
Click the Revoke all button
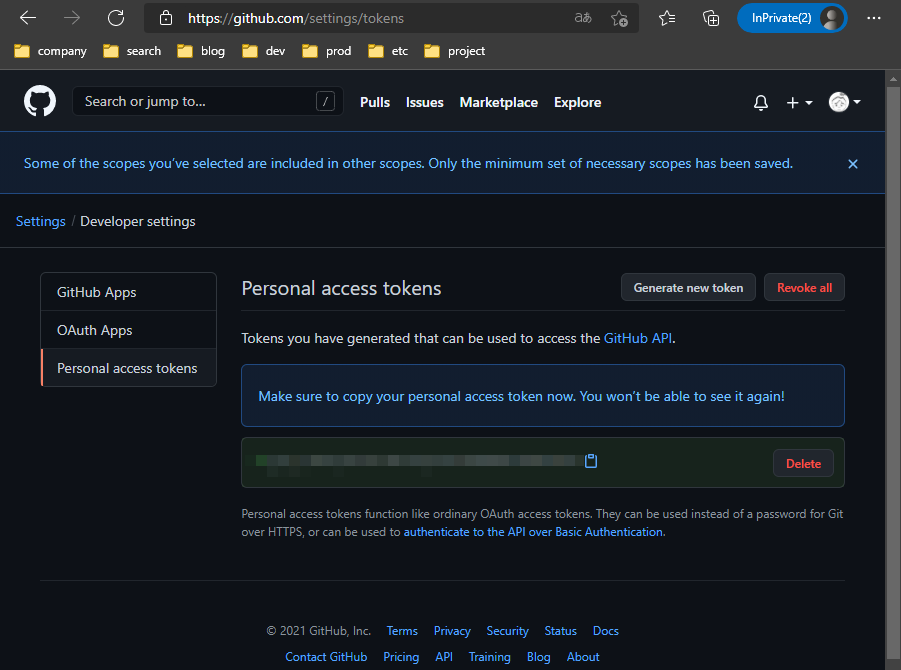tap(804, 287)
